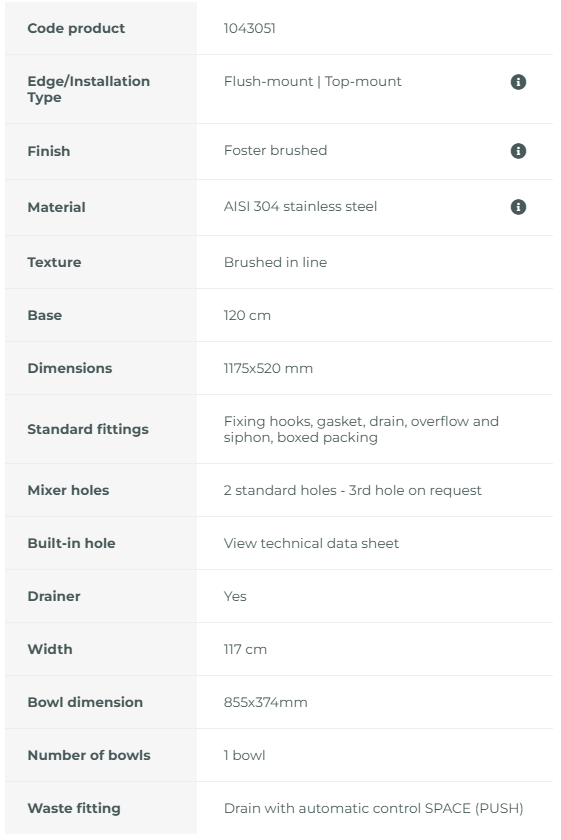This screenshot has height=840, width=561.
Task: Click the Waste fitting drain description
Action: [x=373, y=808]
